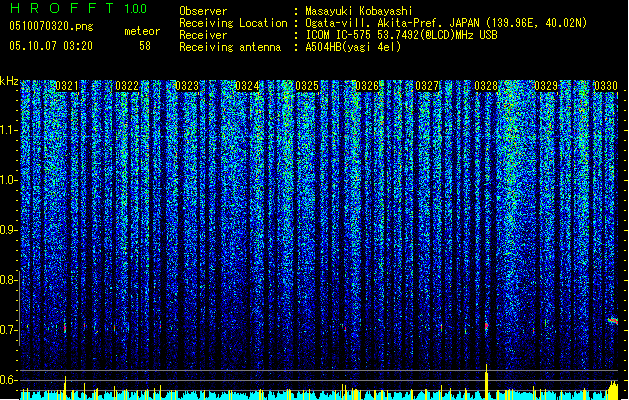Click the 0330 time marker

[x=606, y=86]
